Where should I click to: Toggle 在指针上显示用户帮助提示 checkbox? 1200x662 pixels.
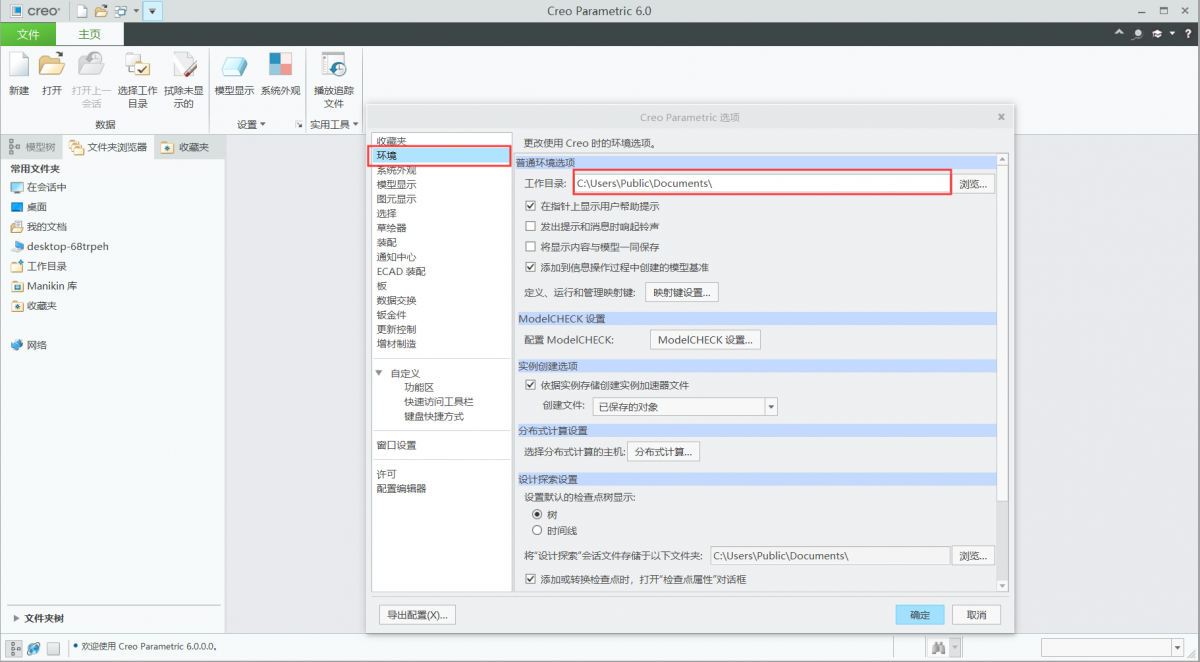coord(530,206)
